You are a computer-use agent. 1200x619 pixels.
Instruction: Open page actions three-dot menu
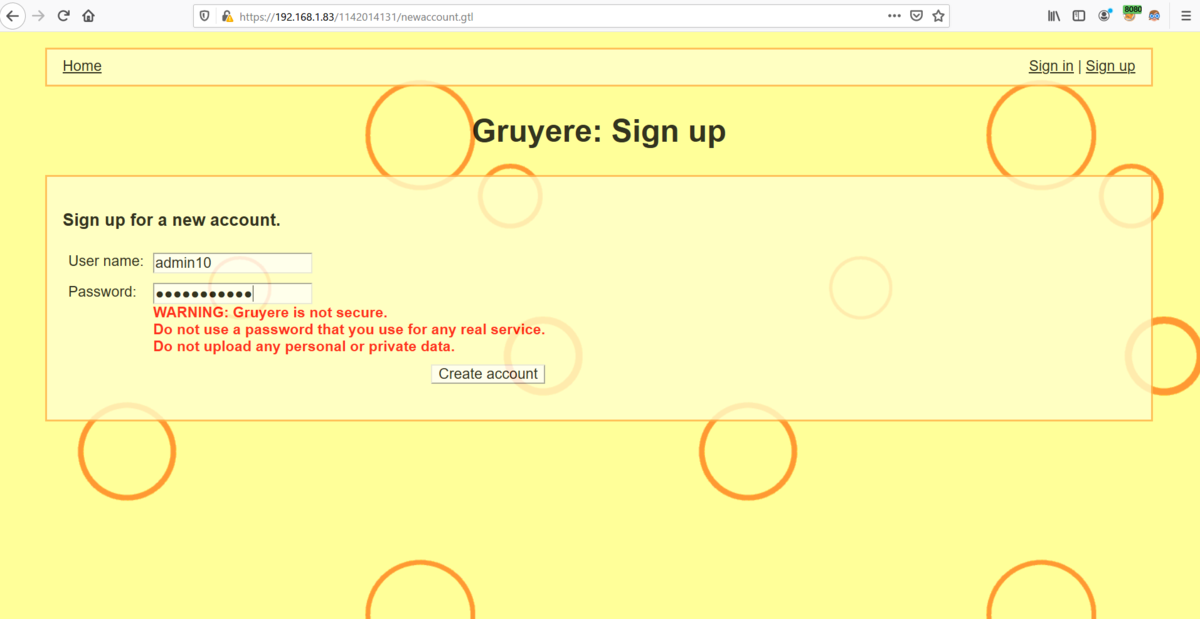tap(894, 16)
